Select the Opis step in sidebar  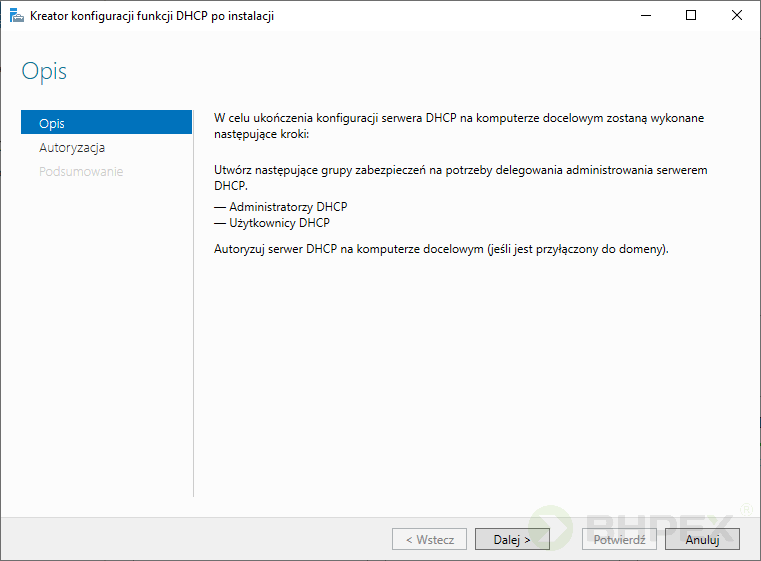(x=106, y=123)
